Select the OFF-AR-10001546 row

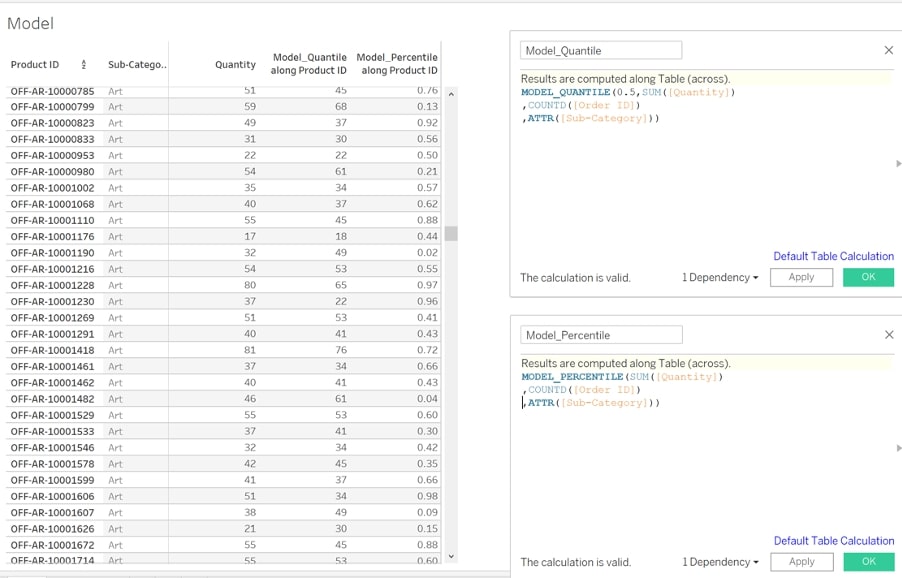point(223,447)
